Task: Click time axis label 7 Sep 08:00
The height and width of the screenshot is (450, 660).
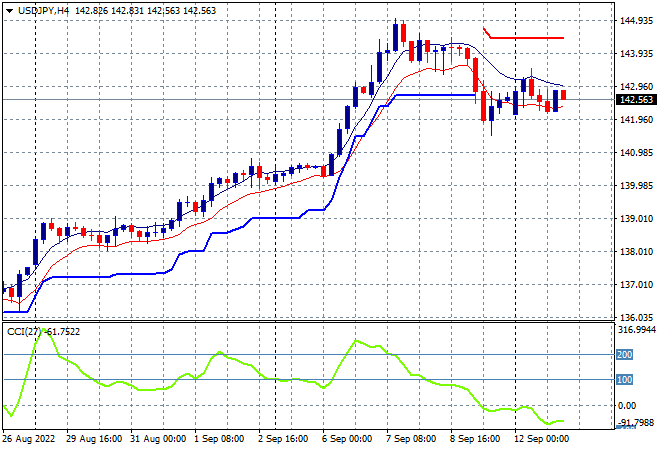Action: [x=411, y=439]
